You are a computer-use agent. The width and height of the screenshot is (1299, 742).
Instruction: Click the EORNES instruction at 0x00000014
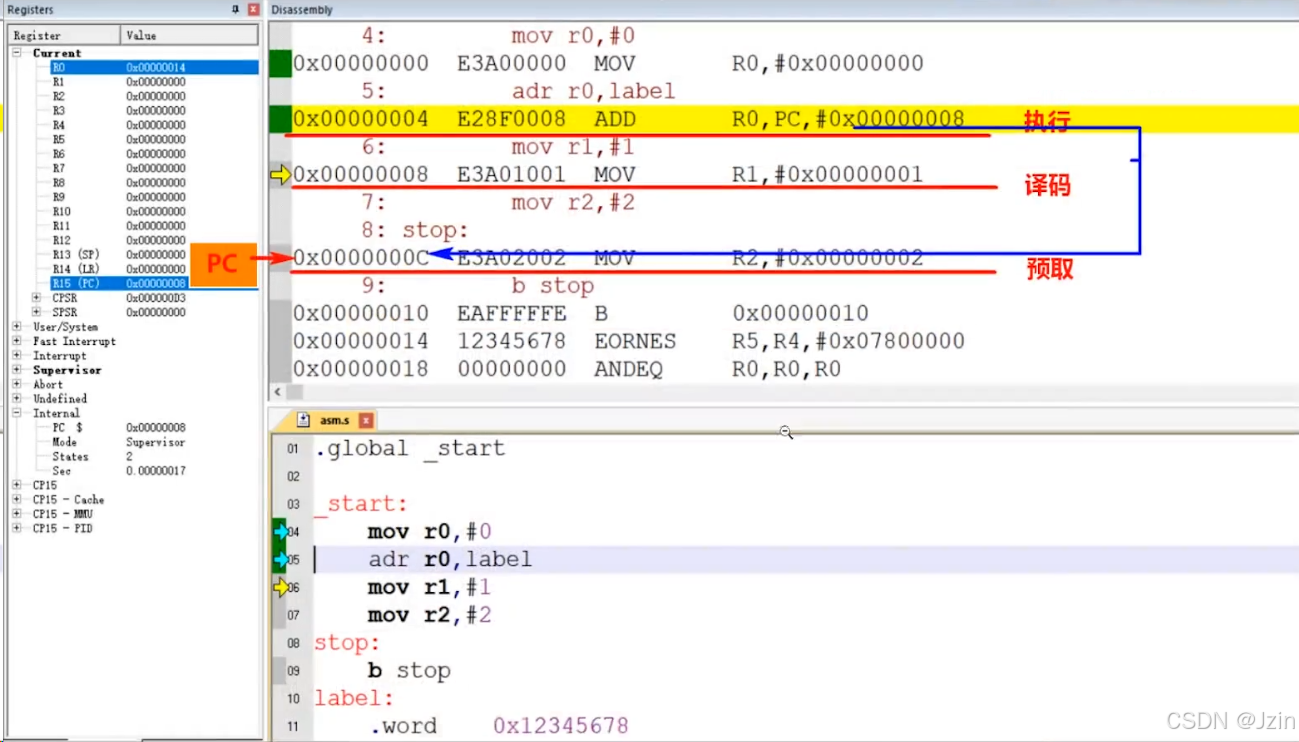629,341
